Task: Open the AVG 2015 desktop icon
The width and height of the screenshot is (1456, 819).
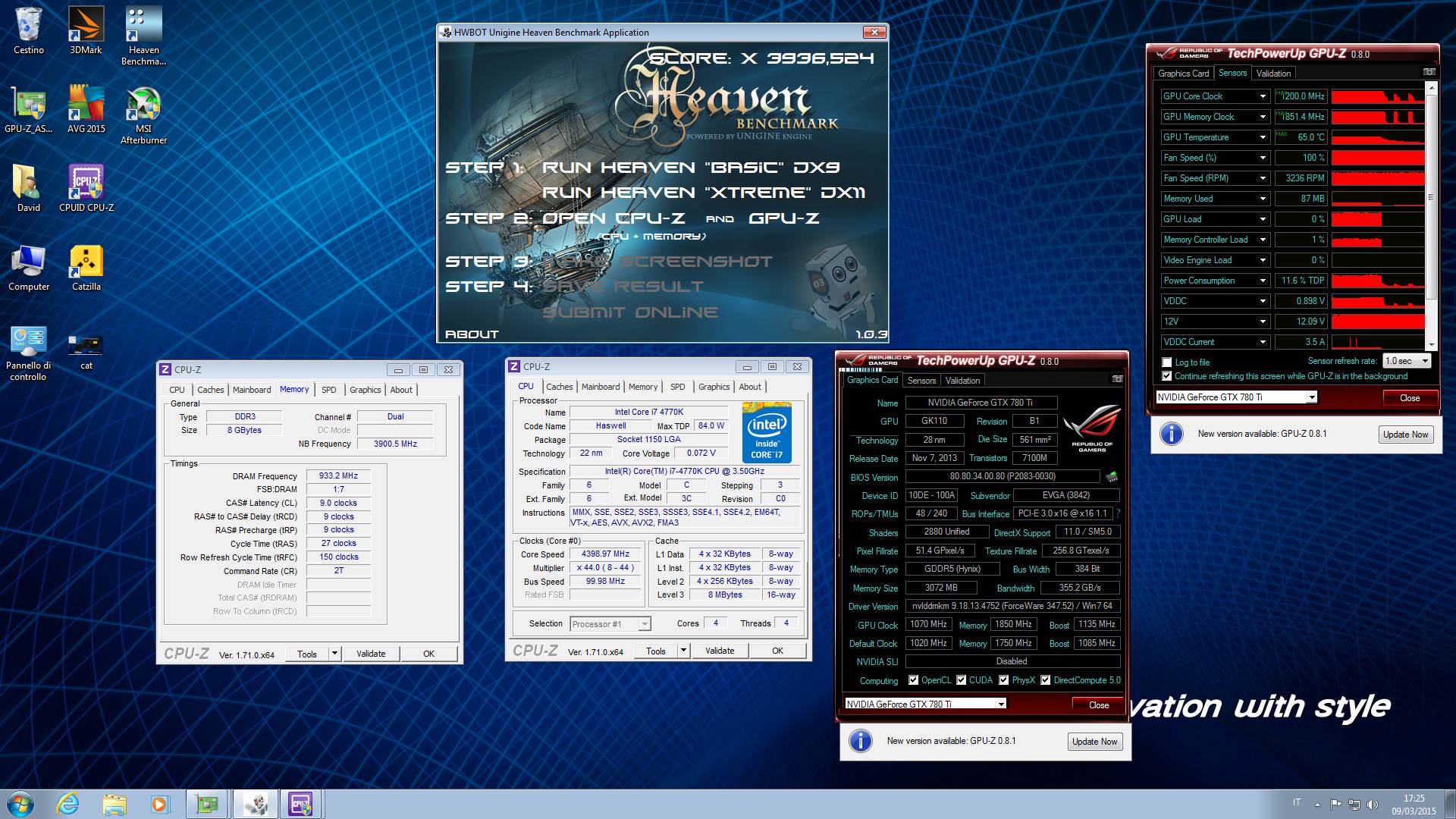Action: 86,109
